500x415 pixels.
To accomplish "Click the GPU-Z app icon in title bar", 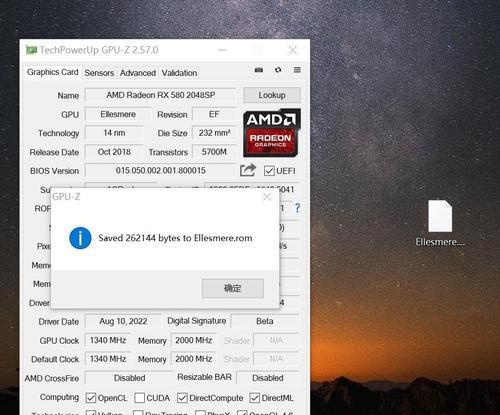I will [x=31, y=50].
